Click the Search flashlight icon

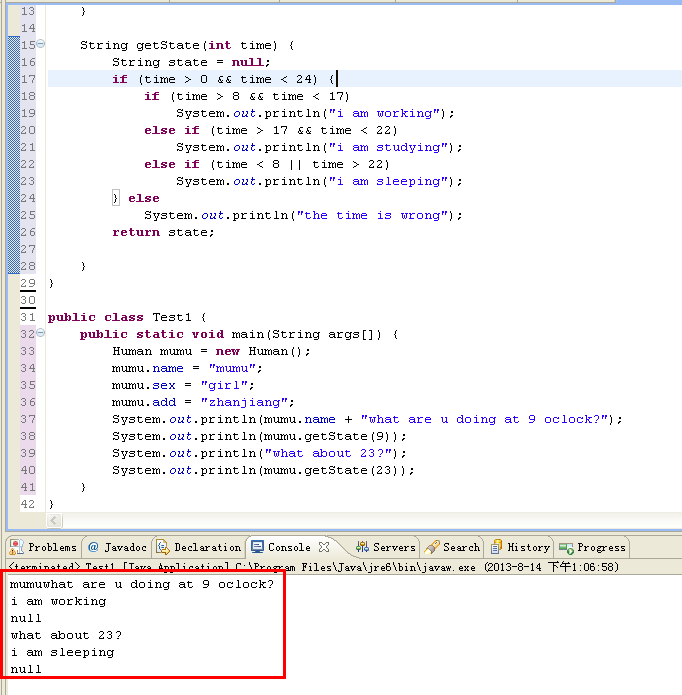[432, 547]
